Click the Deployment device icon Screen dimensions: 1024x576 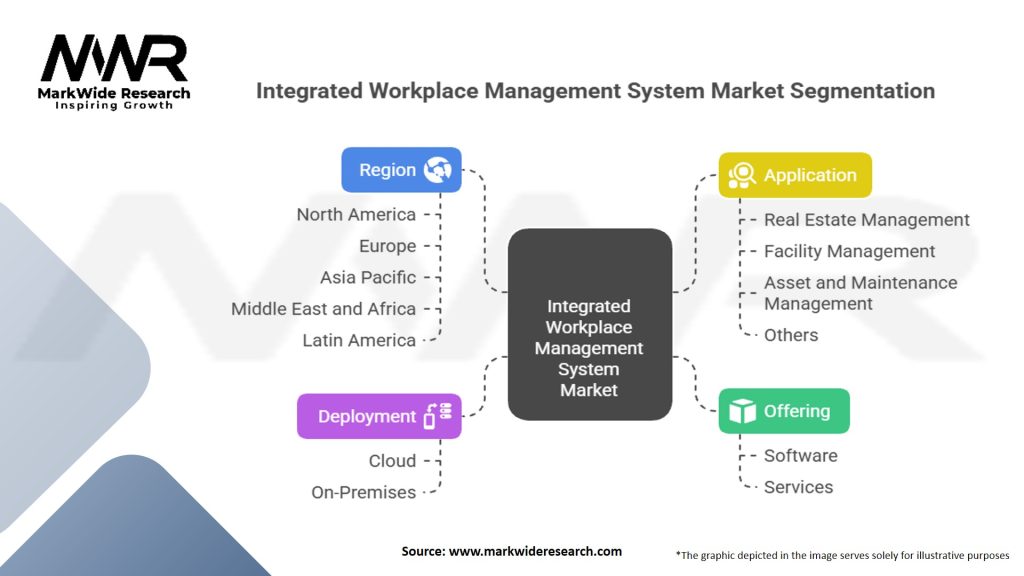point(437,416)
